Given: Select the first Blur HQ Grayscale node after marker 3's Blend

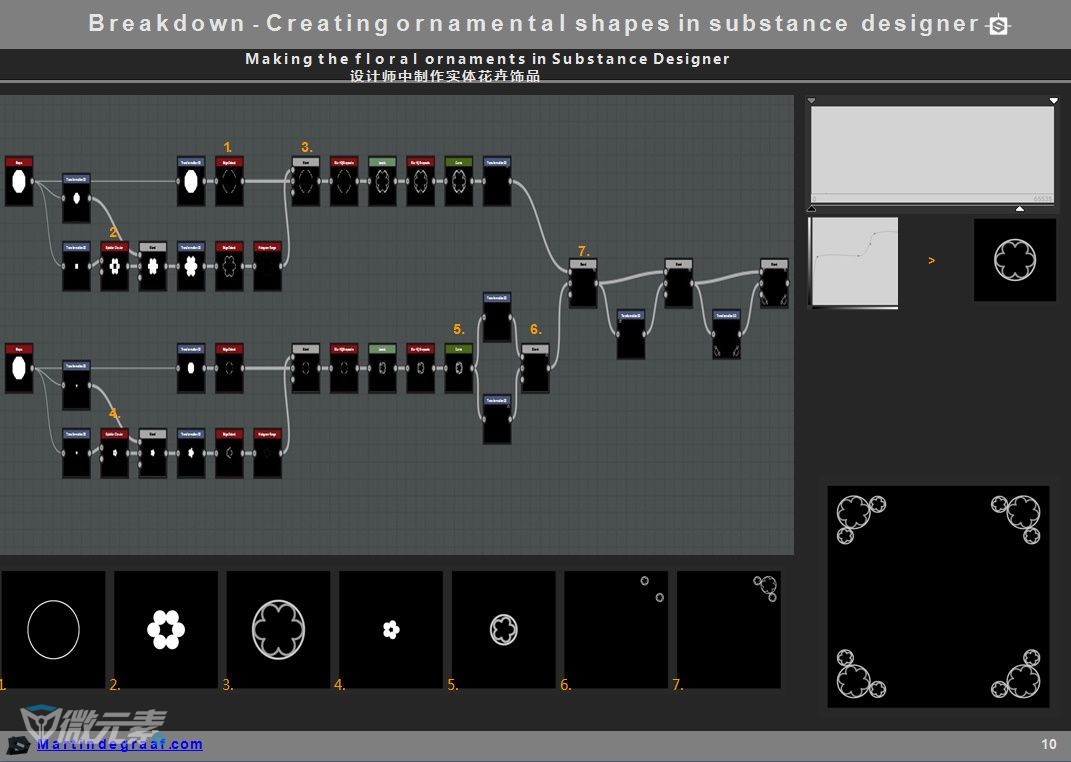Looking at the screenshot, I should click(x=344, y=181).
